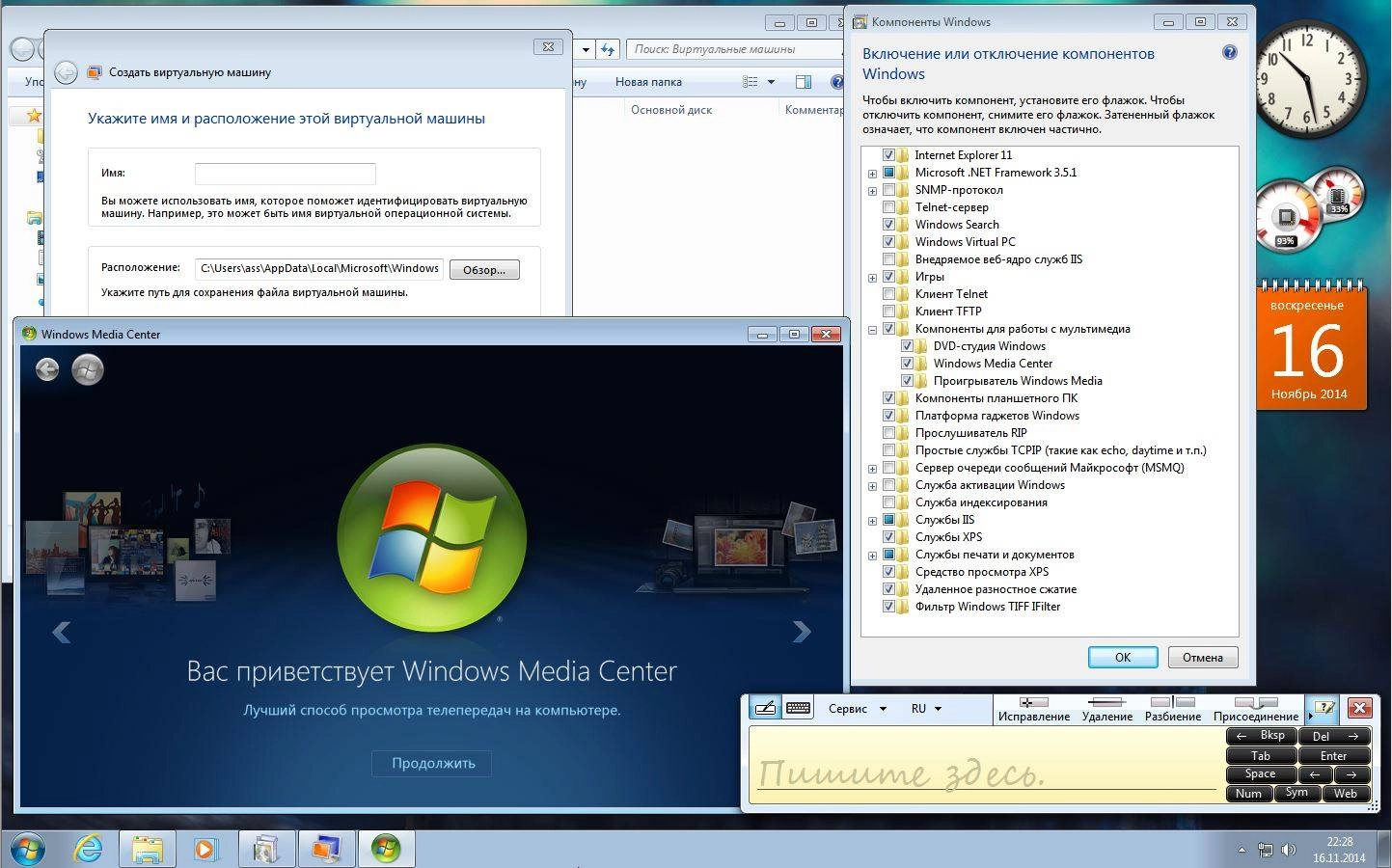Toggle the Explorer preview pane icon
This screenshot has height=868, width=1392.
coord(804,82)
